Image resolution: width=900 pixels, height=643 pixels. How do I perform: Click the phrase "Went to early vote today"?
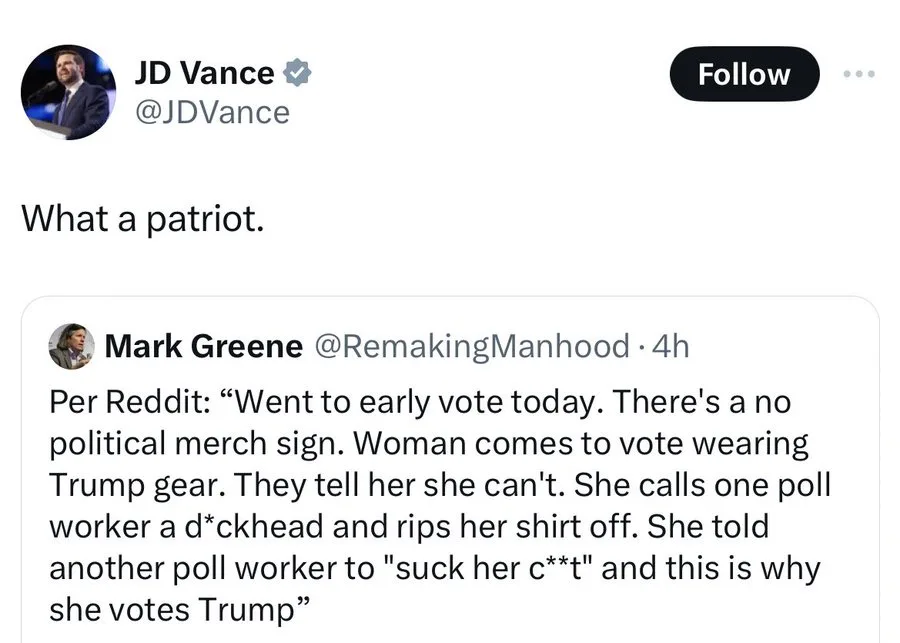[x=416, y=401]
